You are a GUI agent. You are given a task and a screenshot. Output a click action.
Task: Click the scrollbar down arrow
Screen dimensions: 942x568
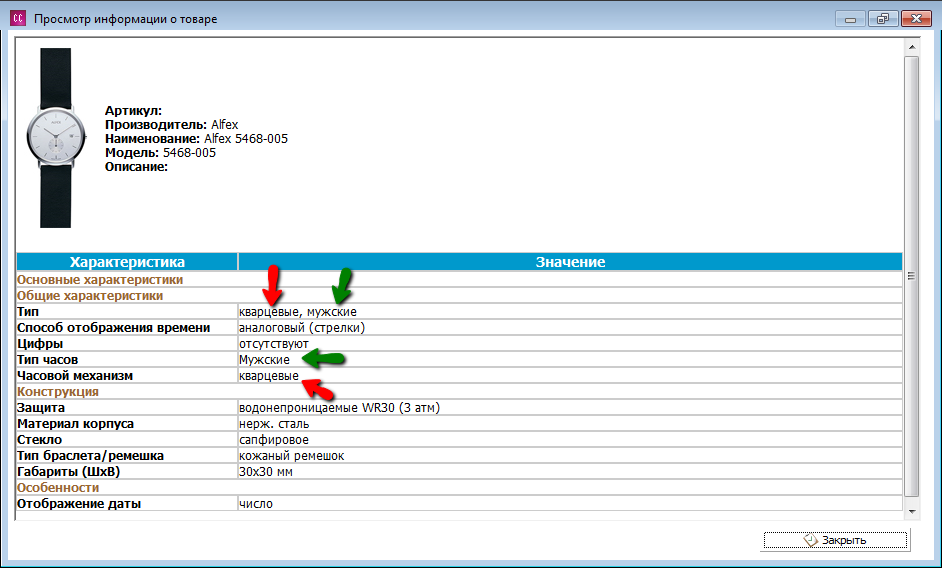[x=911, y=512]
